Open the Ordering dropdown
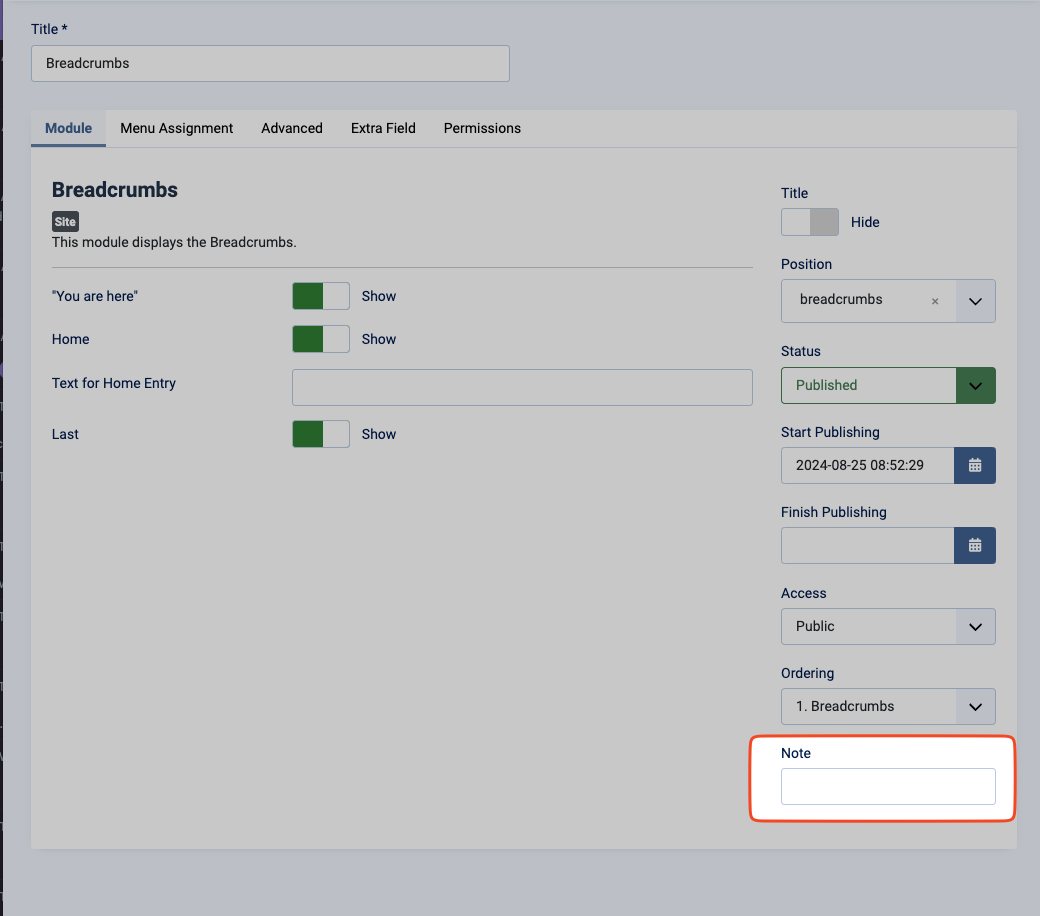This screenshot has height=916, width=1040. point(888,706)
